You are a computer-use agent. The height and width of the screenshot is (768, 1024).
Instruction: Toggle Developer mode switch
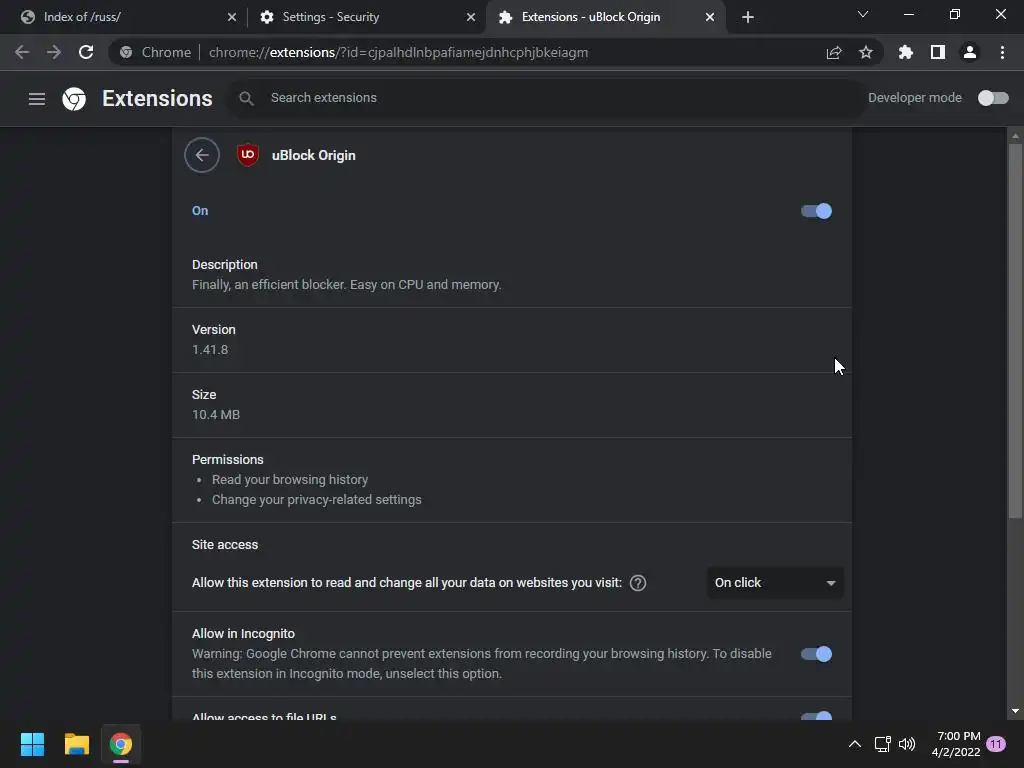993,98
